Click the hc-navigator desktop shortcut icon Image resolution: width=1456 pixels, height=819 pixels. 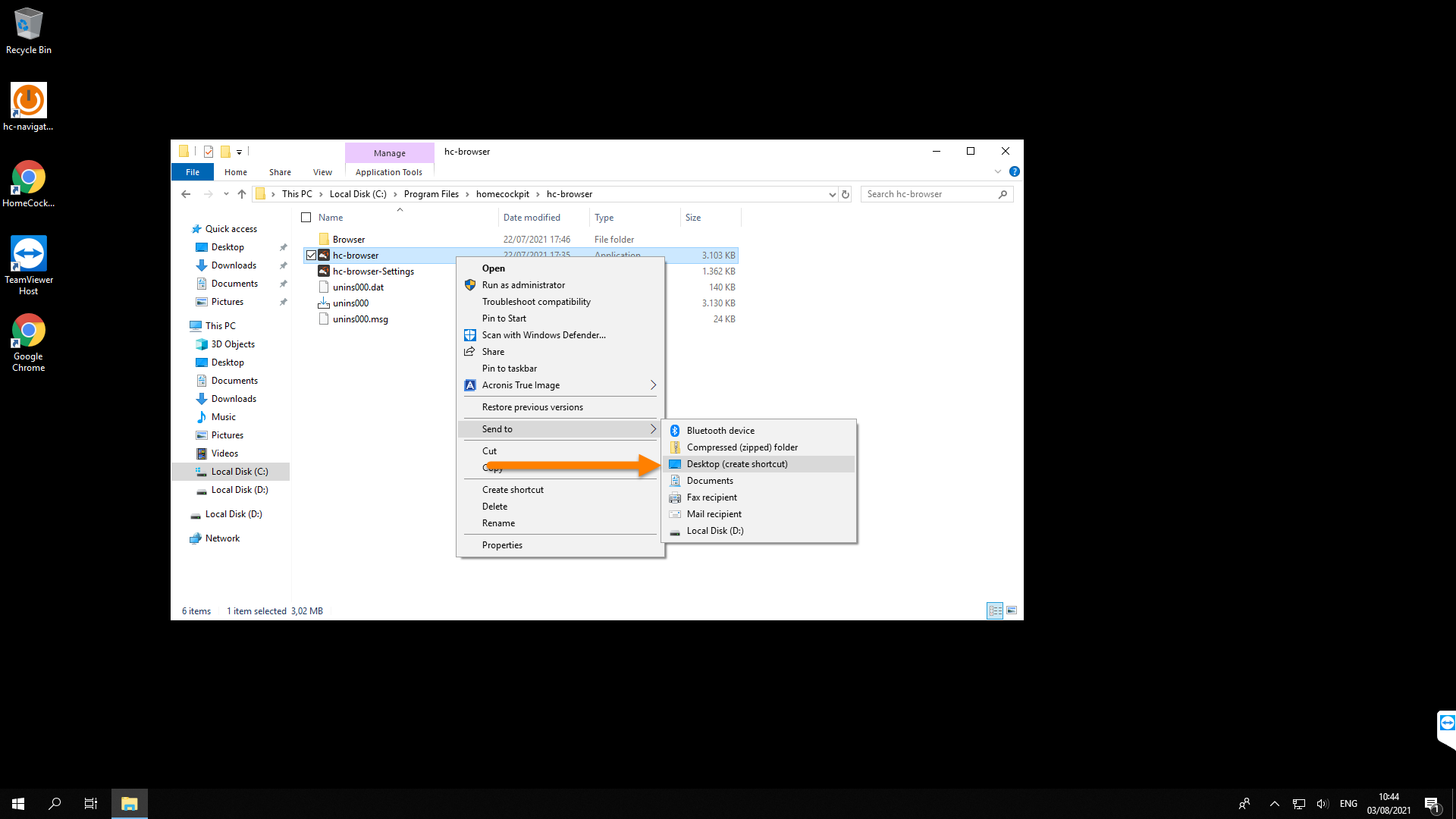click(x=29, y=101)
